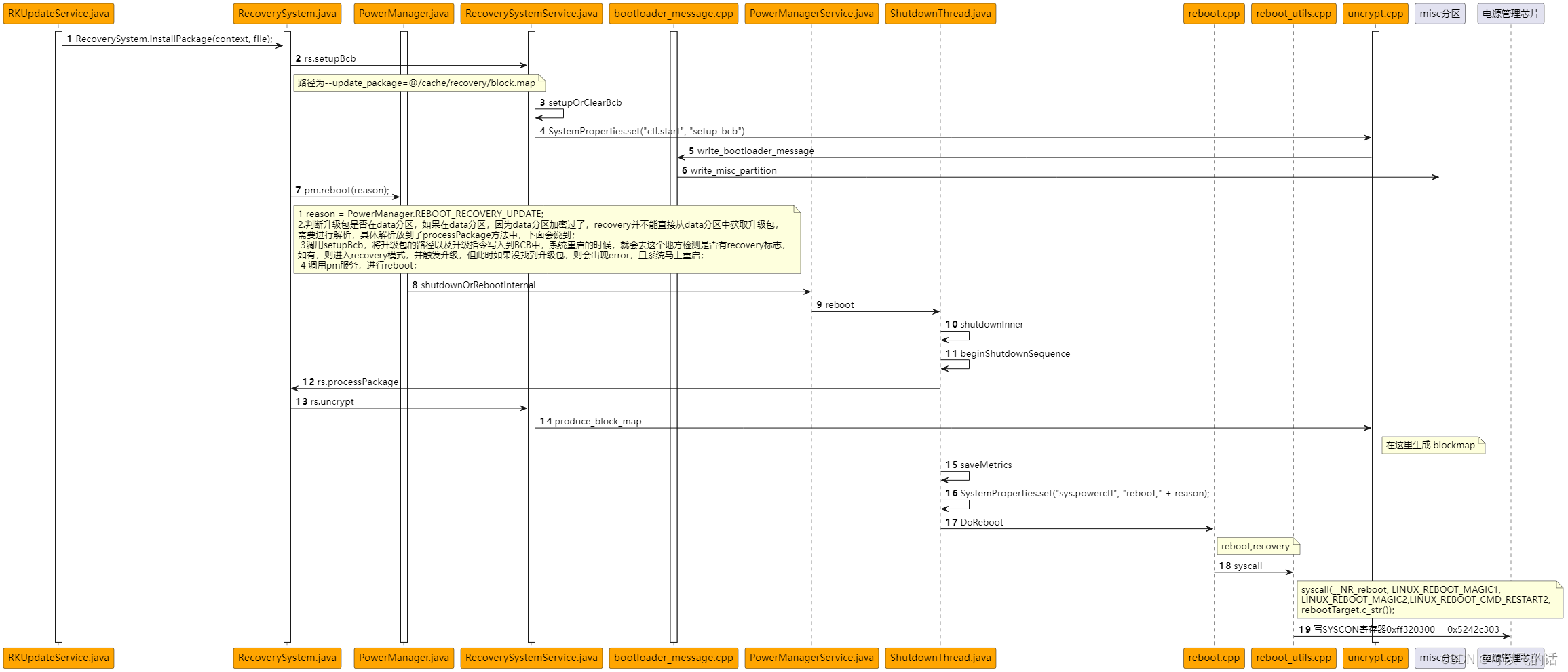
Task: Select the message 18 syscall label
Action: (x=1240, y=566)
